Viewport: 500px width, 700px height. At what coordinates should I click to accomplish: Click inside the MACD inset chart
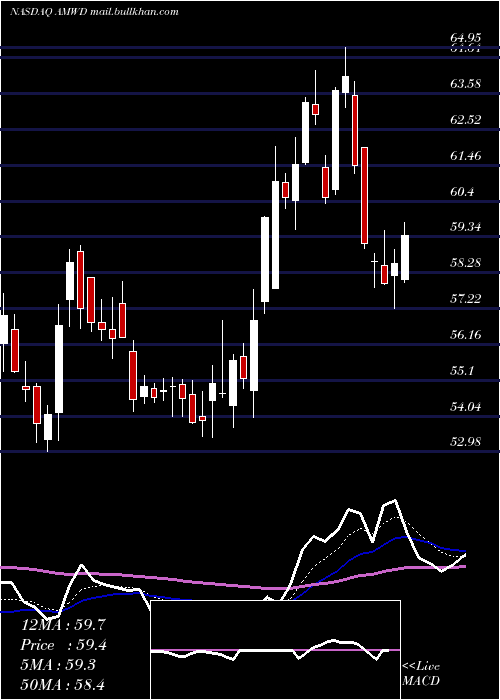[275, 650]
